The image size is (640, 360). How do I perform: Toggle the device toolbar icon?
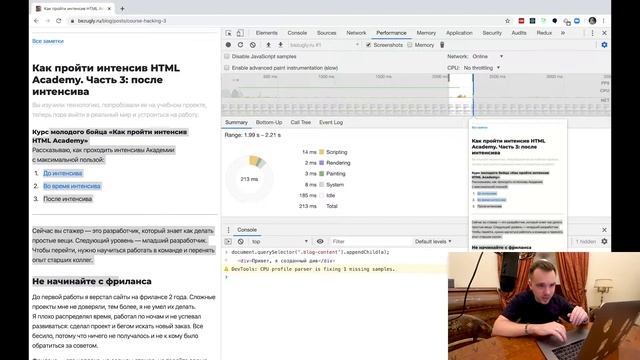240,33
